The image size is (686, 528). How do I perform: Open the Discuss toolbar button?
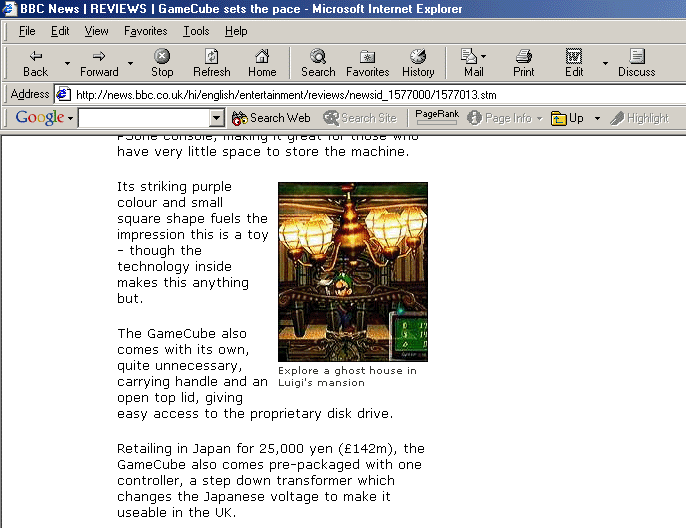(637, 63)
